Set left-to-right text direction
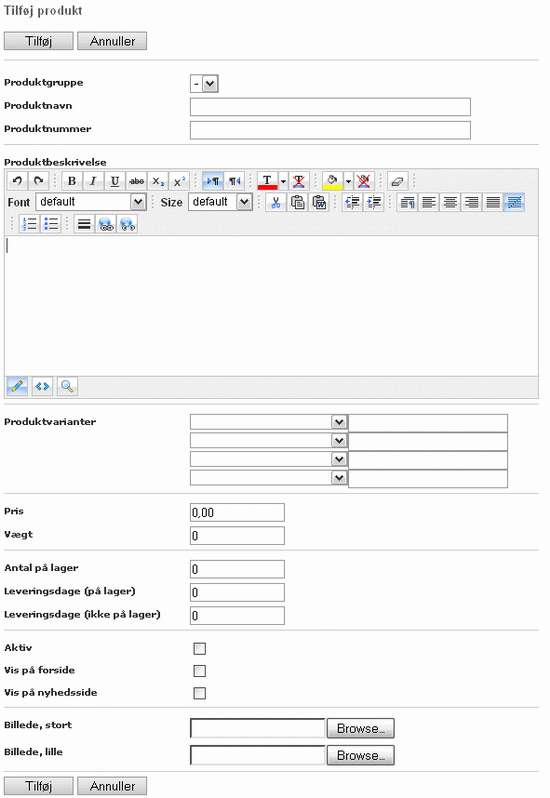 [213, 181]
